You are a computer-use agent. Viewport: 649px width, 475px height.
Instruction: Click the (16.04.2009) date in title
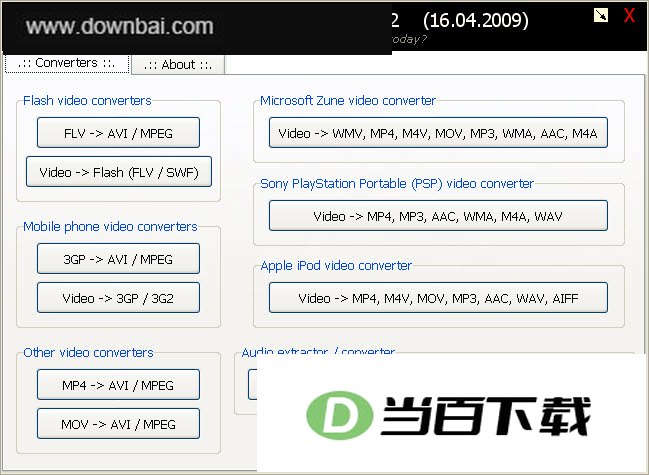point(476,20)
